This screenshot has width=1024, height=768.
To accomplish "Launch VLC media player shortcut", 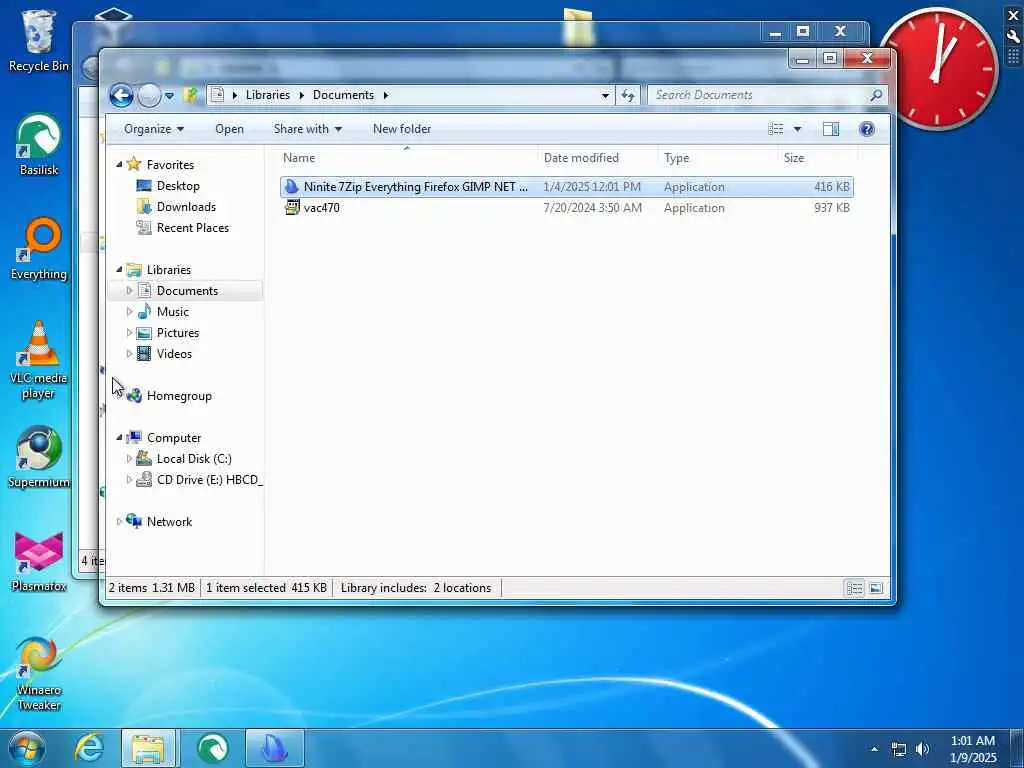I will click(x=39, y=360).
